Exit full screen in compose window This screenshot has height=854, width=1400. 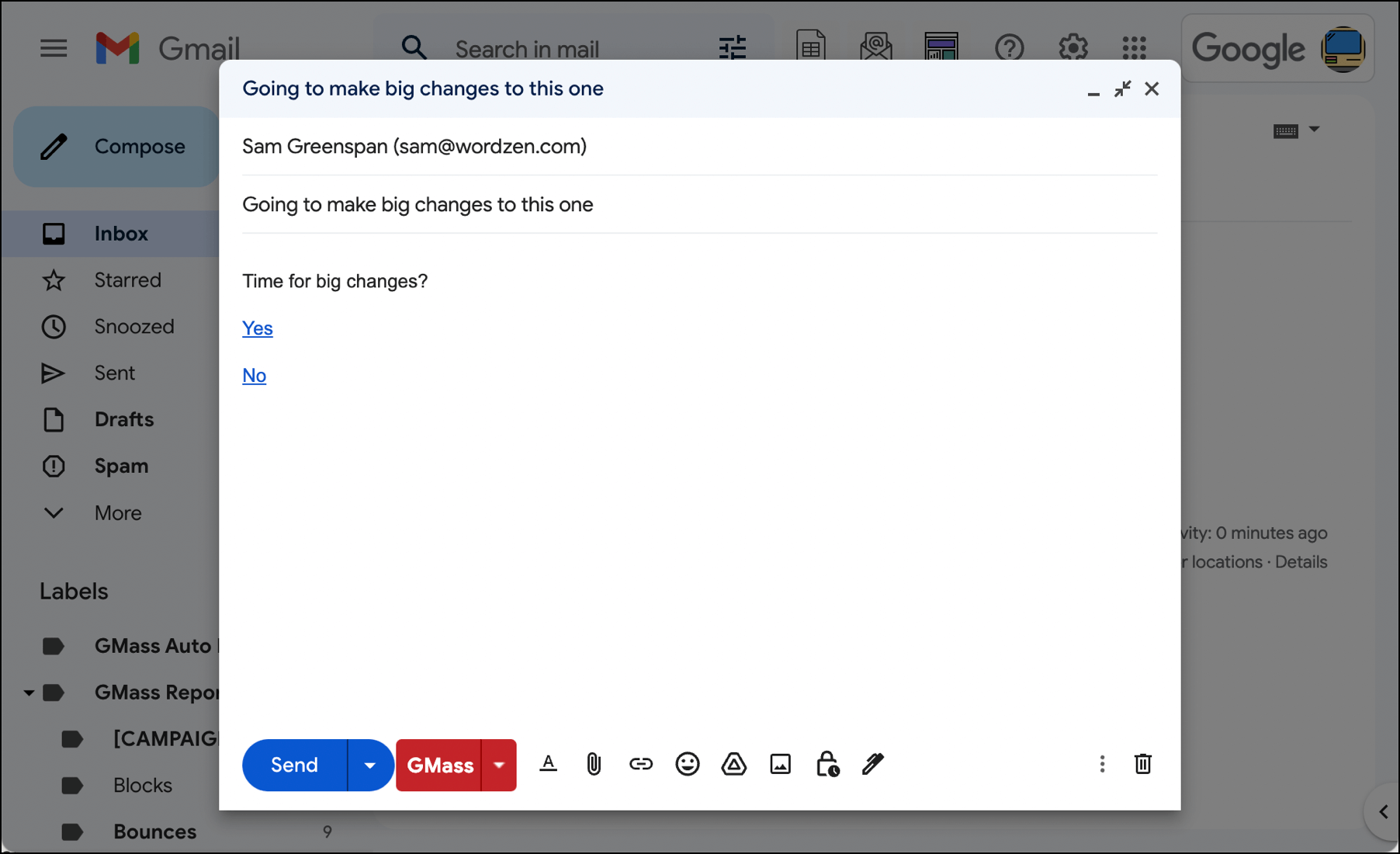pos(1122,89)
